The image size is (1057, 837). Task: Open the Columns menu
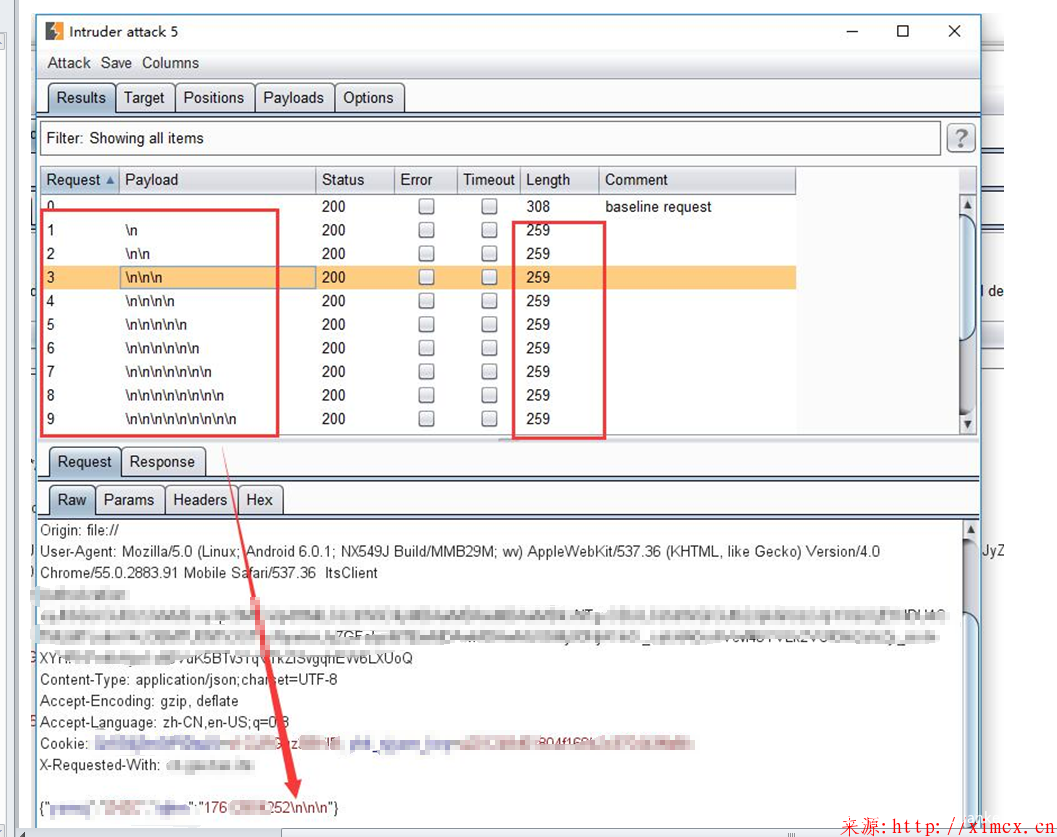[x=170, y=63]
